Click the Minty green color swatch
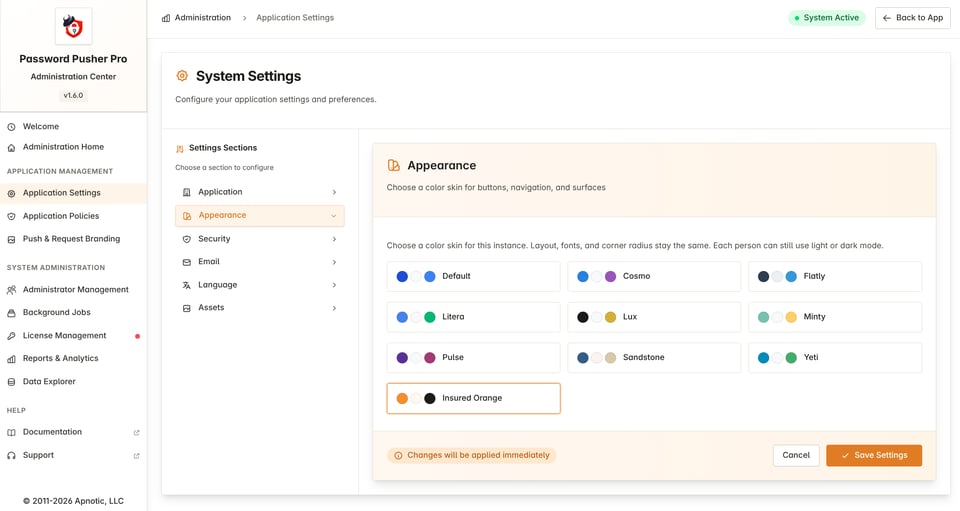The height and width of the screenshot is (511, 960). click(763, 317)
